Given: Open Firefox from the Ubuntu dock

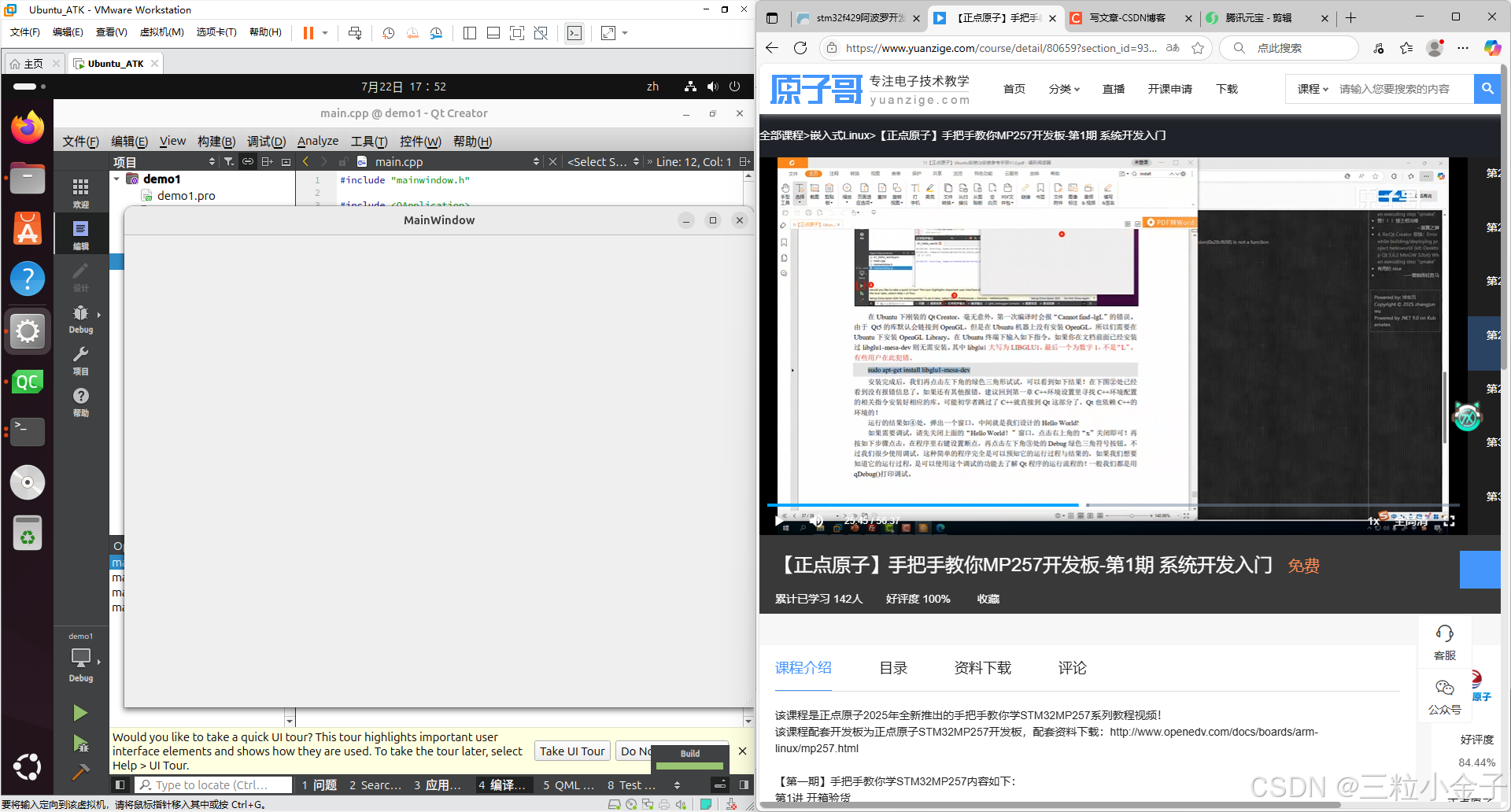Looking at the screenshot, I should [28, 127].
